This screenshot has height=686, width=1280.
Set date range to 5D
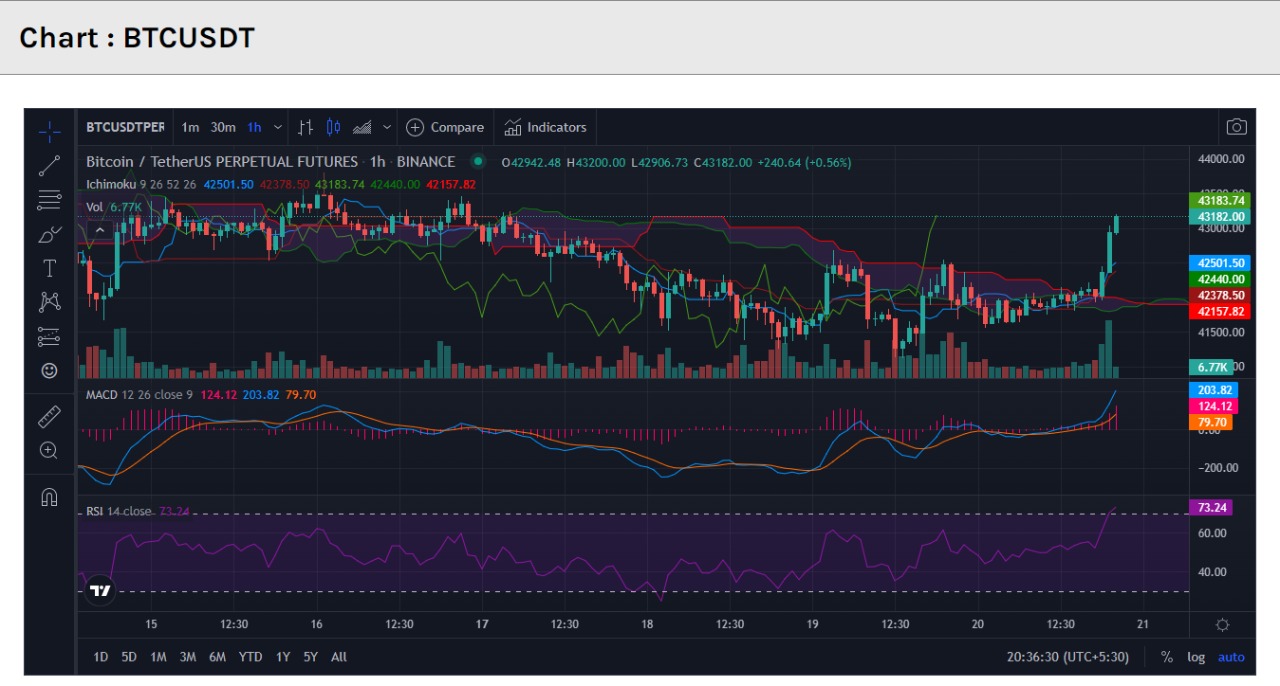129,657
